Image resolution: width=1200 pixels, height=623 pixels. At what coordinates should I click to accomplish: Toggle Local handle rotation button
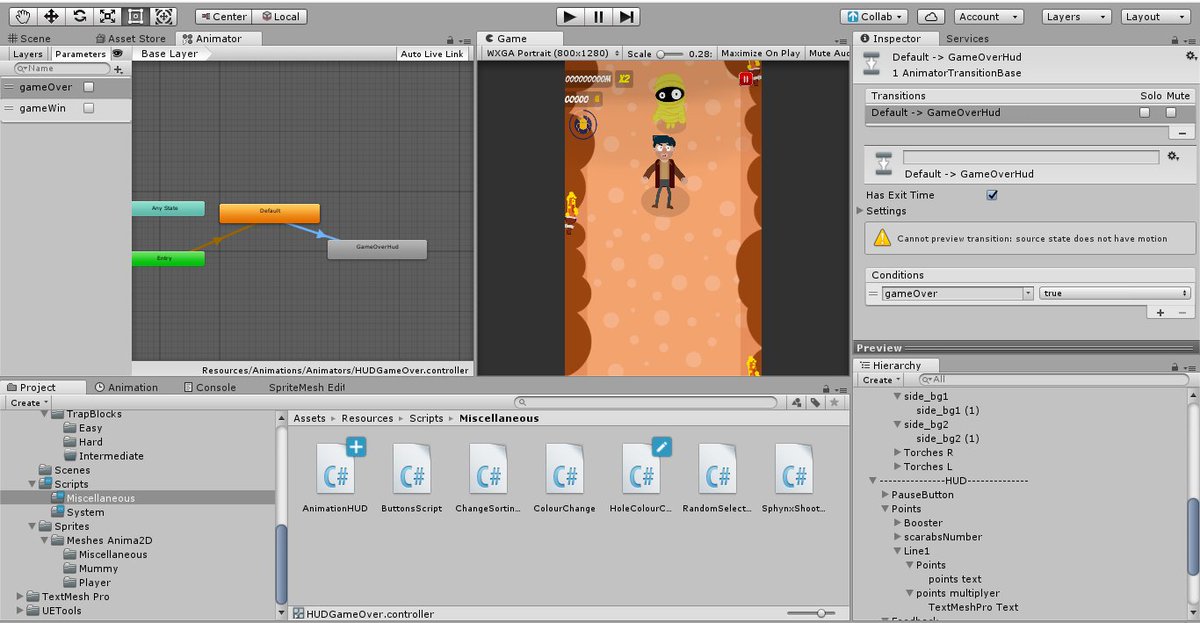pyautogui.click(x=280, y=16)
